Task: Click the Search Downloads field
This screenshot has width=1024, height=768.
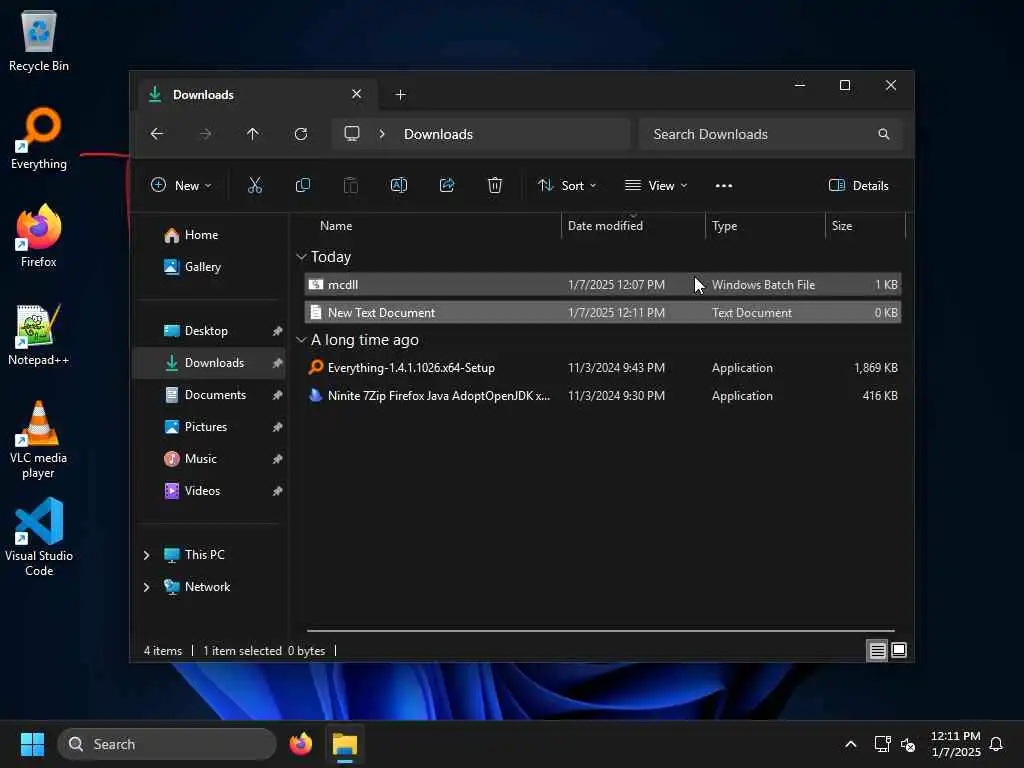Action: point(771,134)
